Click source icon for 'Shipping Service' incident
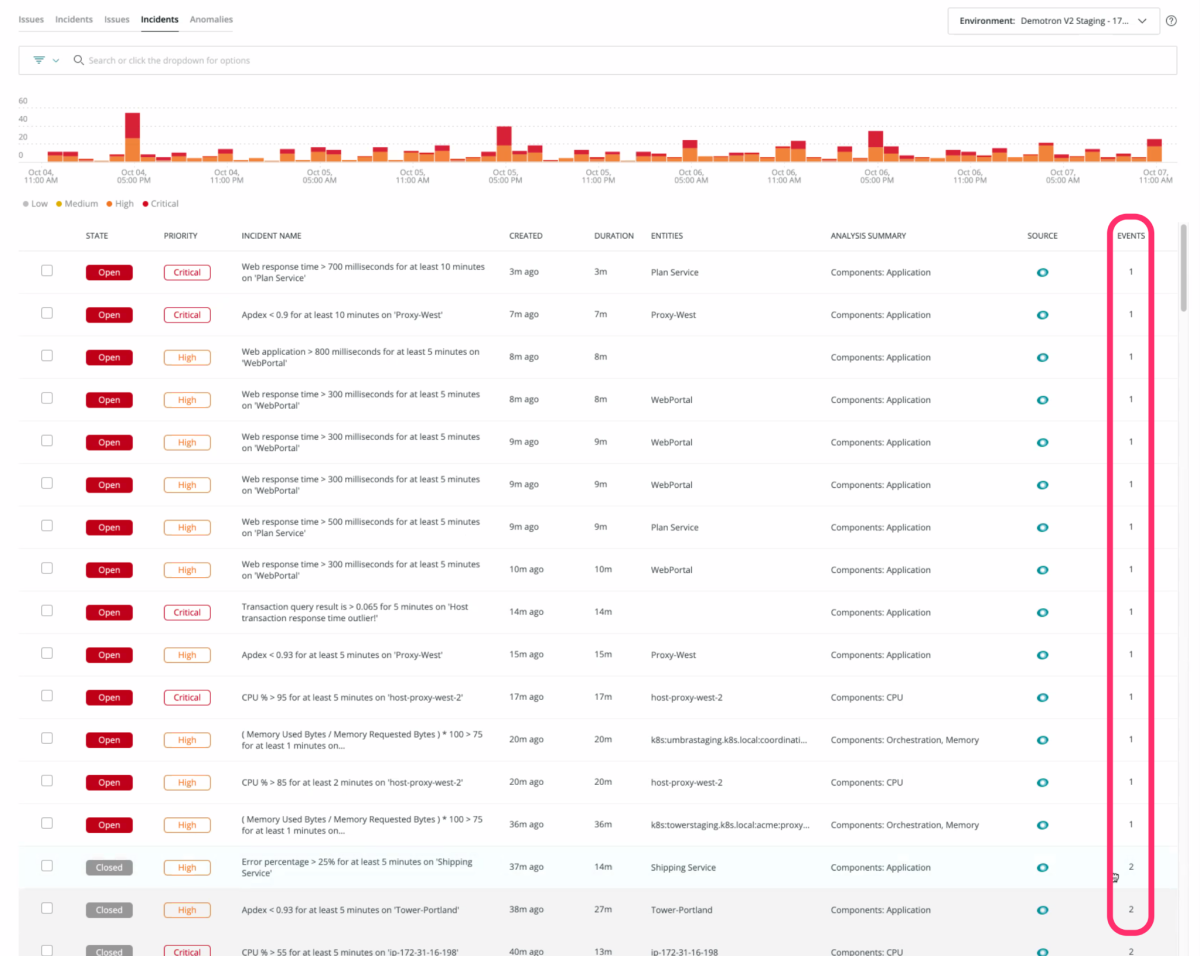The image size is (1200, 956). [1042, 868]
